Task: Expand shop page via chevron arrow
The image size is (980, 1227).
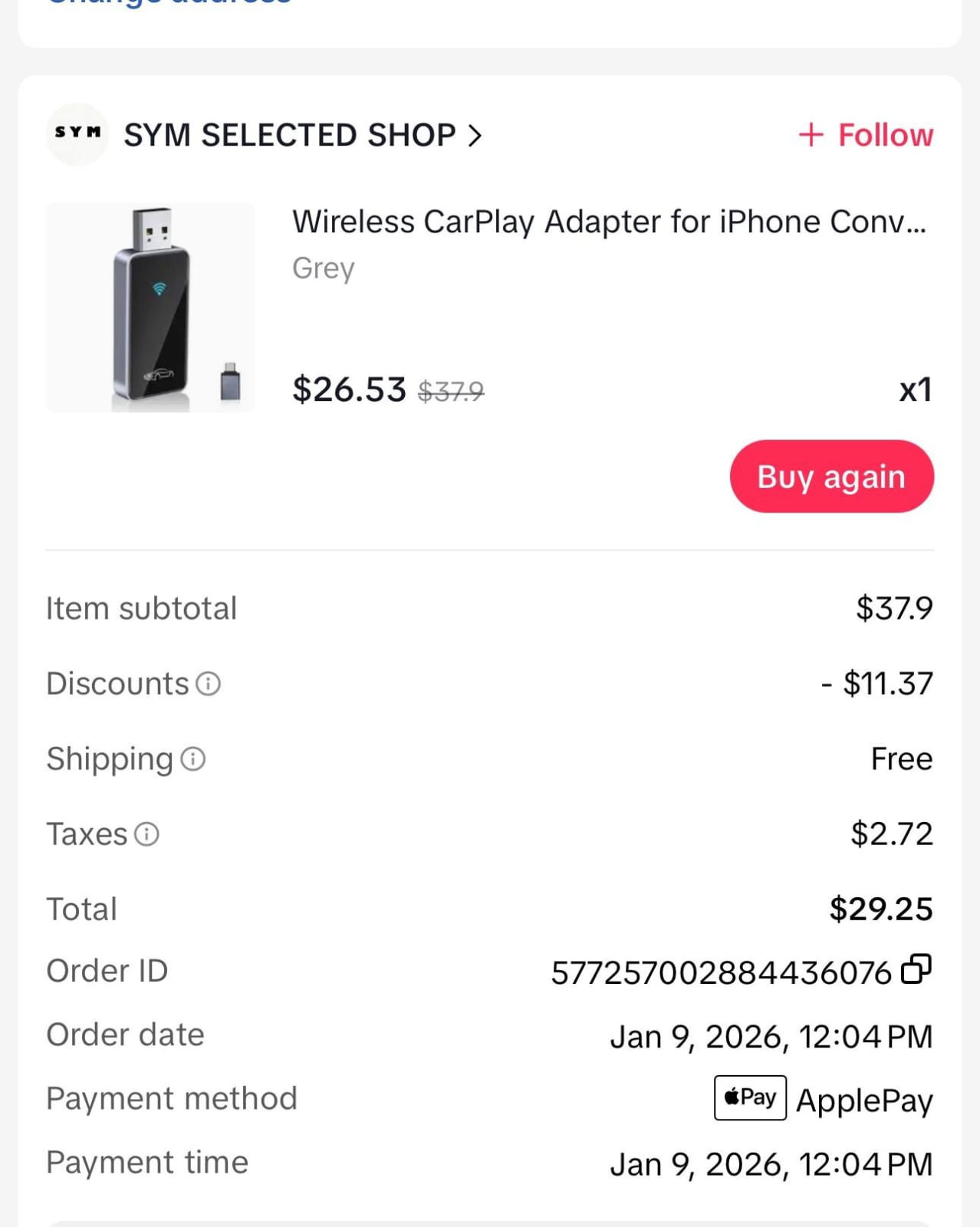Action: [x=475, y=136]
